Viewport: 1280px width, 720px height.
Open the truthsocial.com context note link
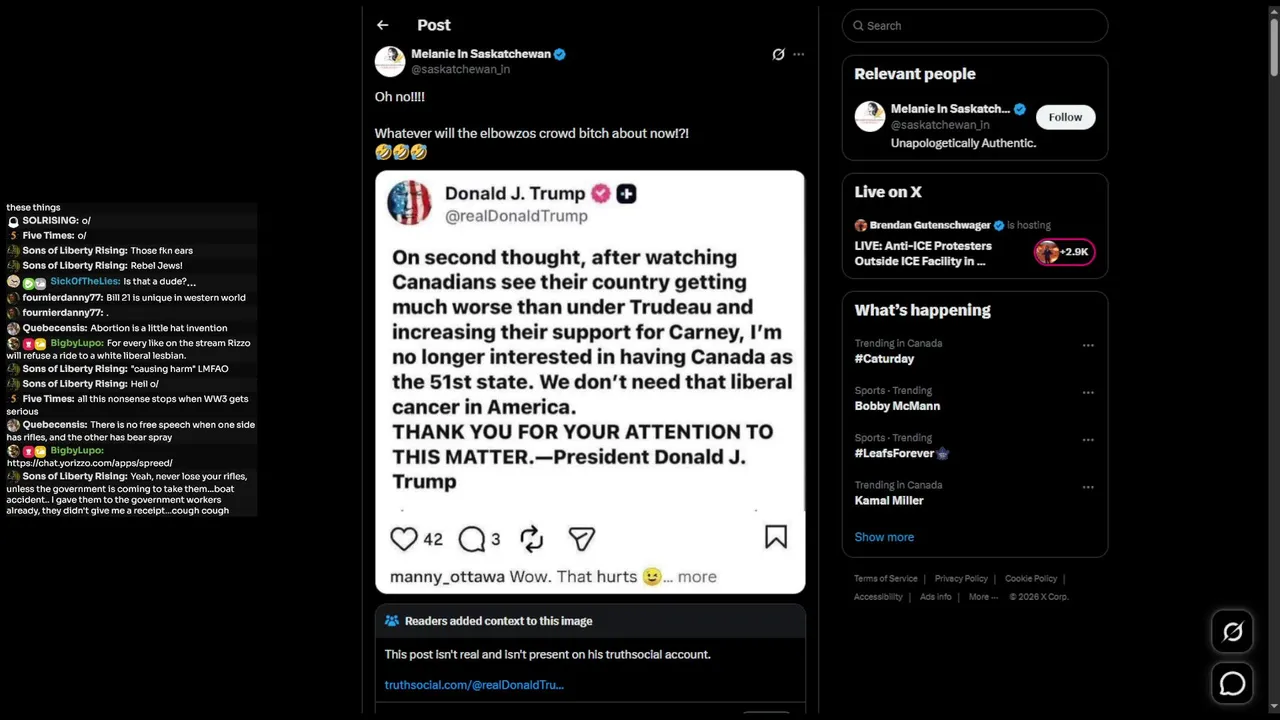click(474, 685)
